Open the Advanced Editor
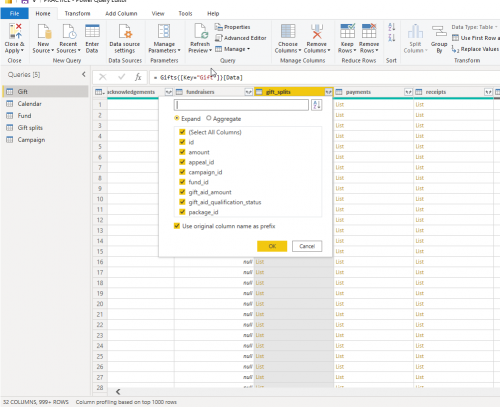Screen dimensions: 500x407 point(240,38)
